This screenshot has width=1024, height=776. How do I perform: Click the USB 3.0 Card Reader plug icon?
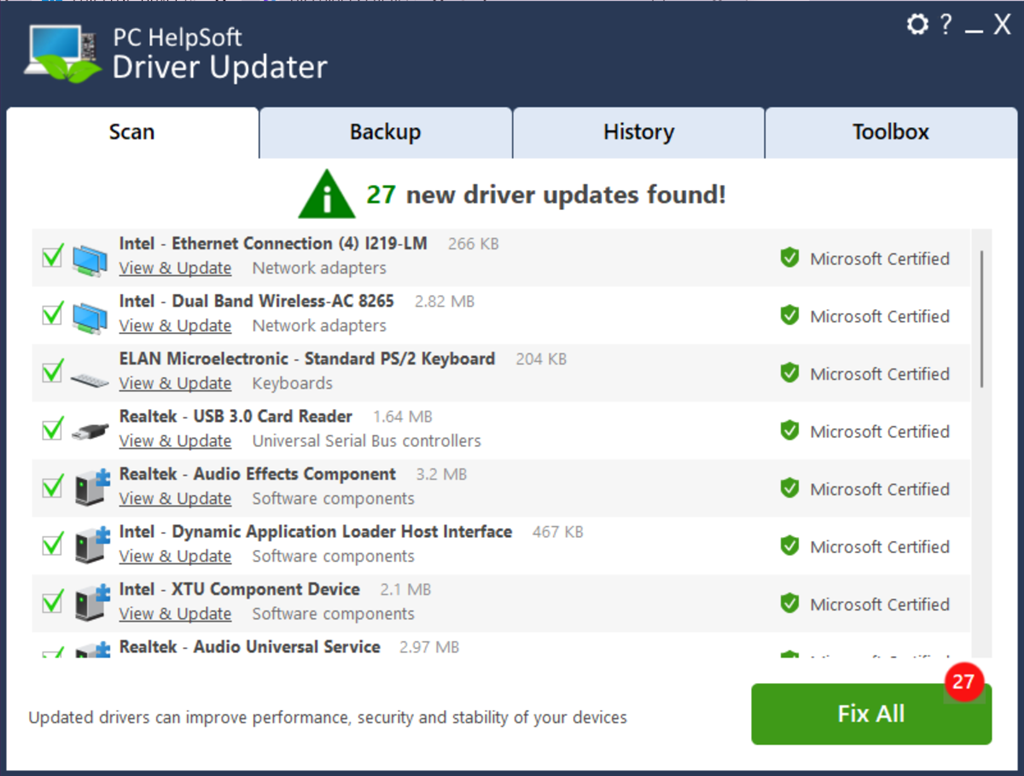(89, 432)
